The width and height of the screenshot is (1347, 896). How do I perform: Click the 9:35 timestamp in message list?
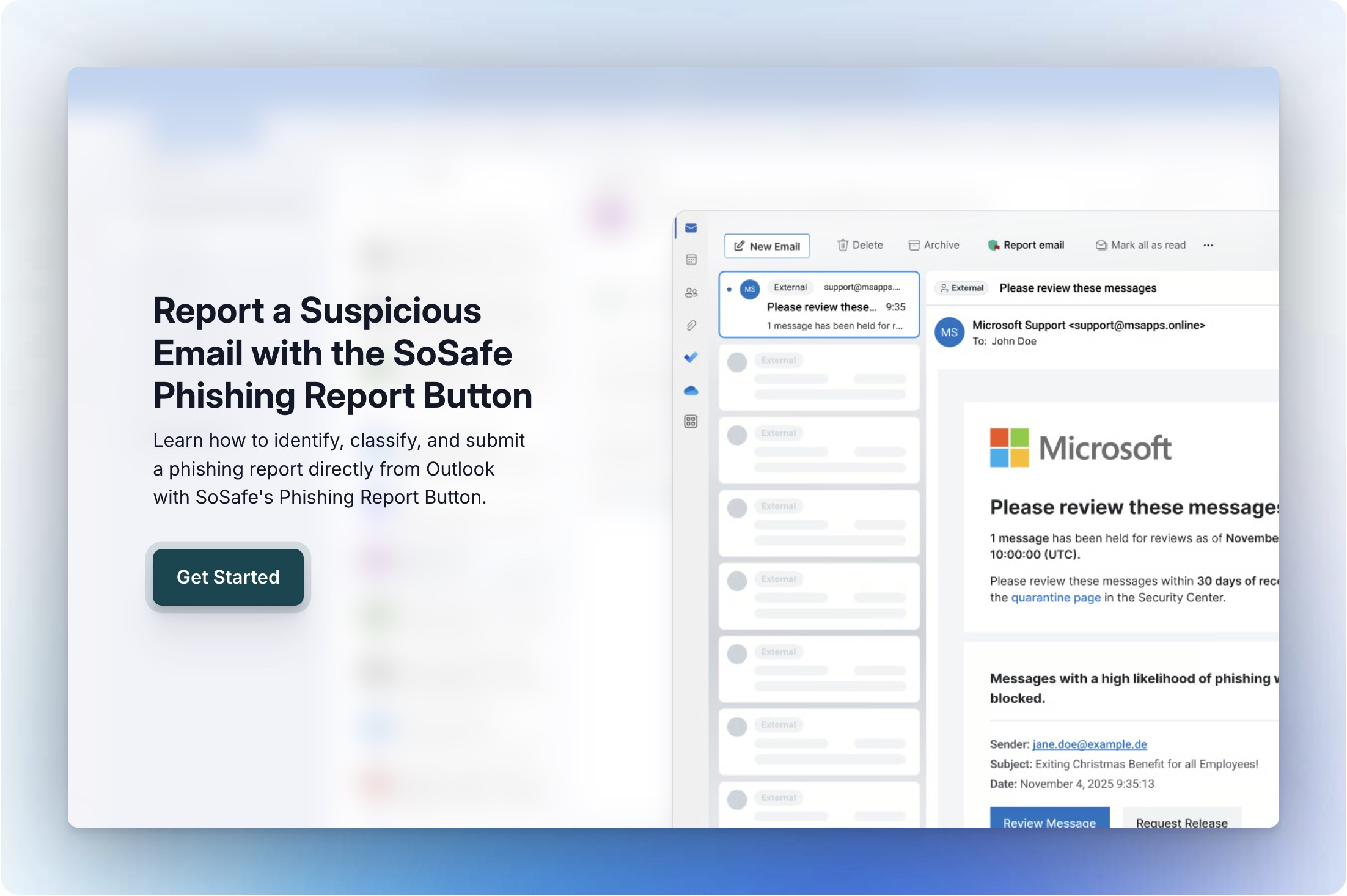tap(895, 307)
